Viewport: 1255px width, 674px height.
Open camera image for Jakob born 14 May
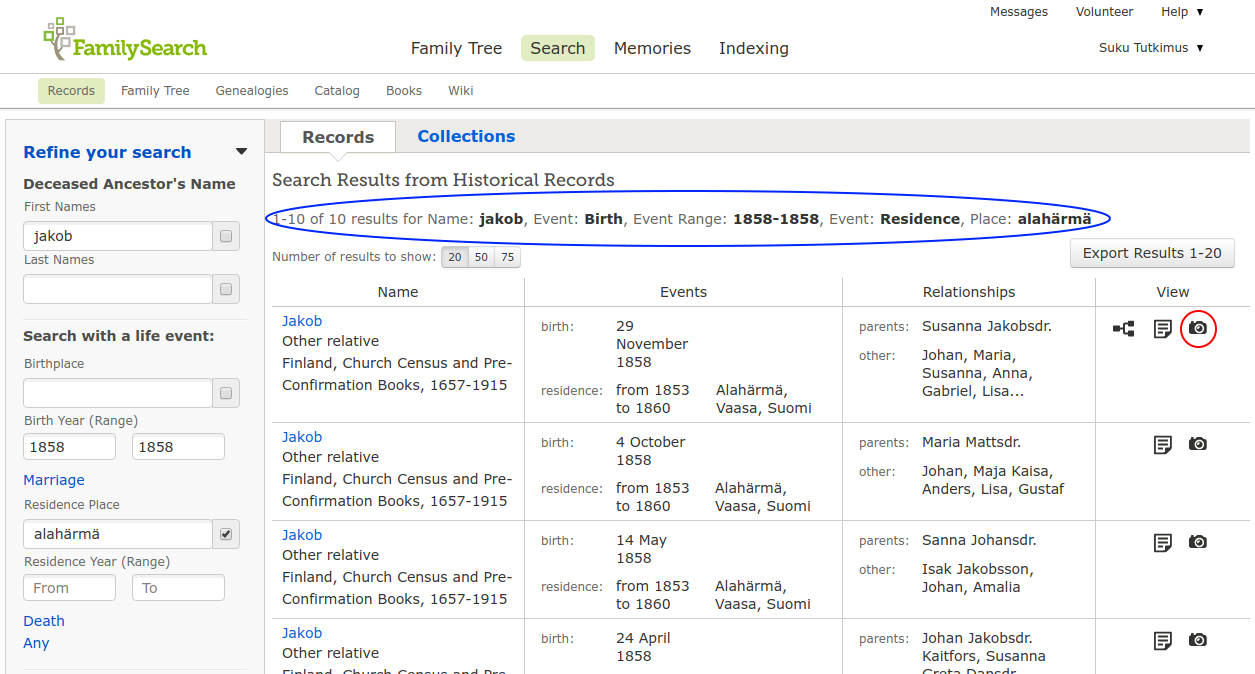[1198, 542]
